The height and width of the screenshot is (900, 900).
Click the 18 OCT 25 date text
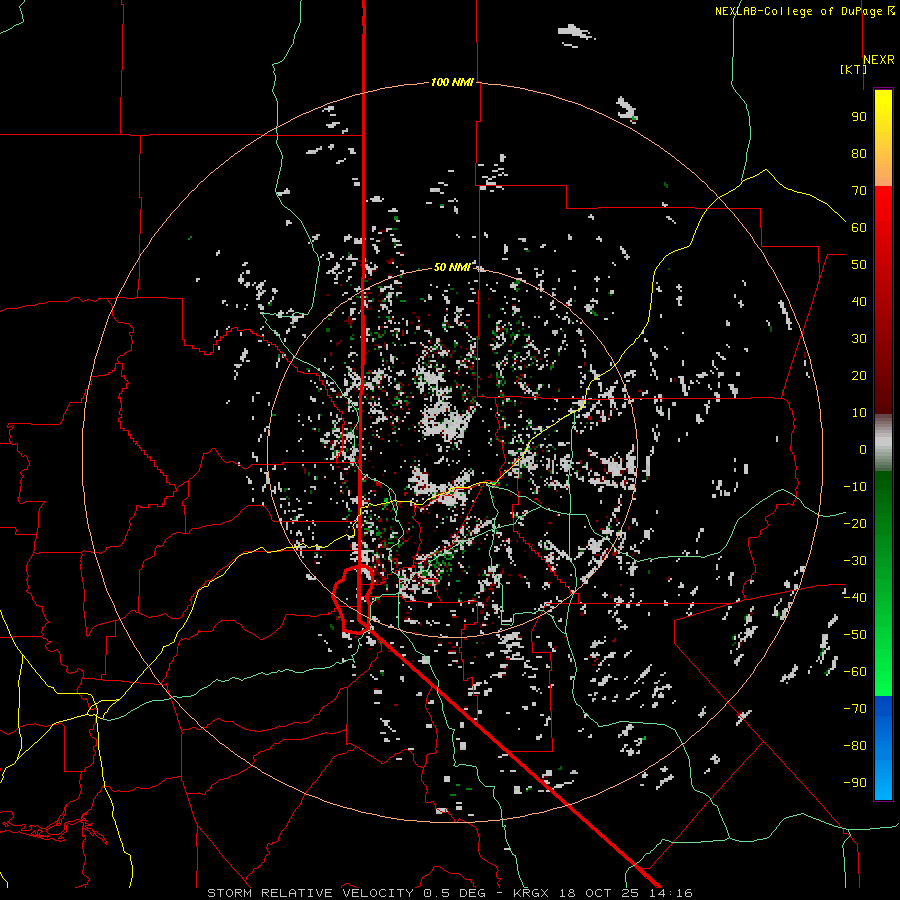(599, 893)
